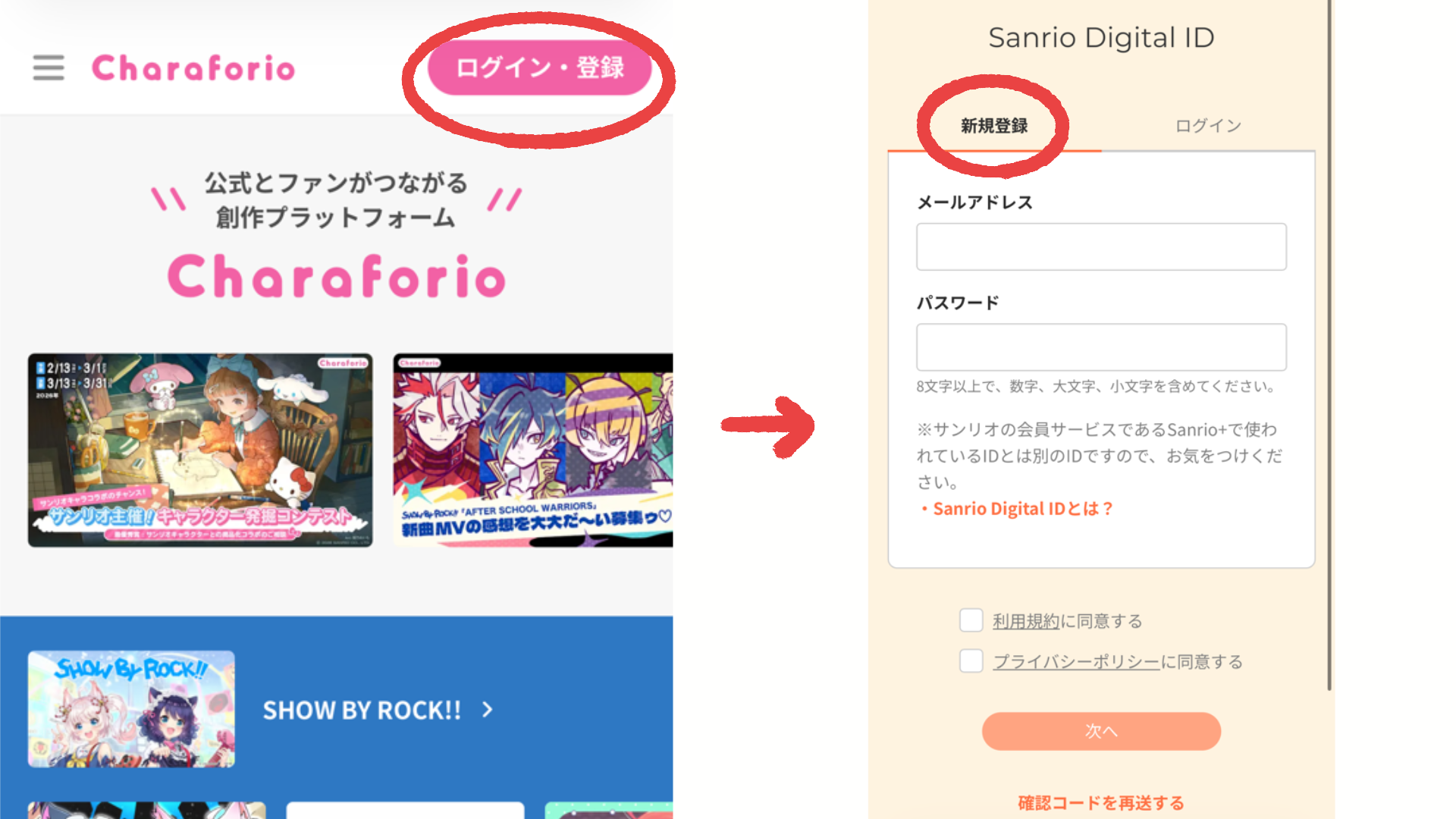Image resolution: width=1456 pixels, height=819 pixels.
Task: Open the 利用規約 underlined link
Action: pos(1026,621)
